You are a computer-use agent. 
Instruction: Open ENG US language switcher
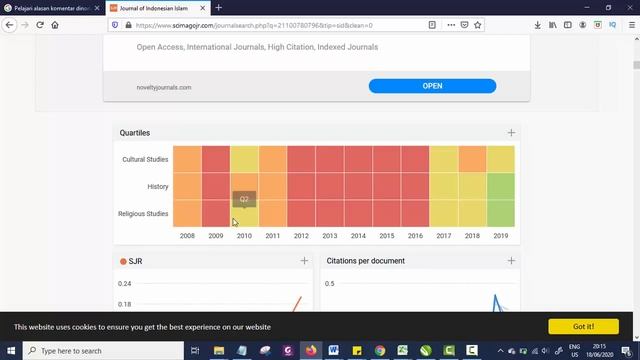[x=574, y=351]
